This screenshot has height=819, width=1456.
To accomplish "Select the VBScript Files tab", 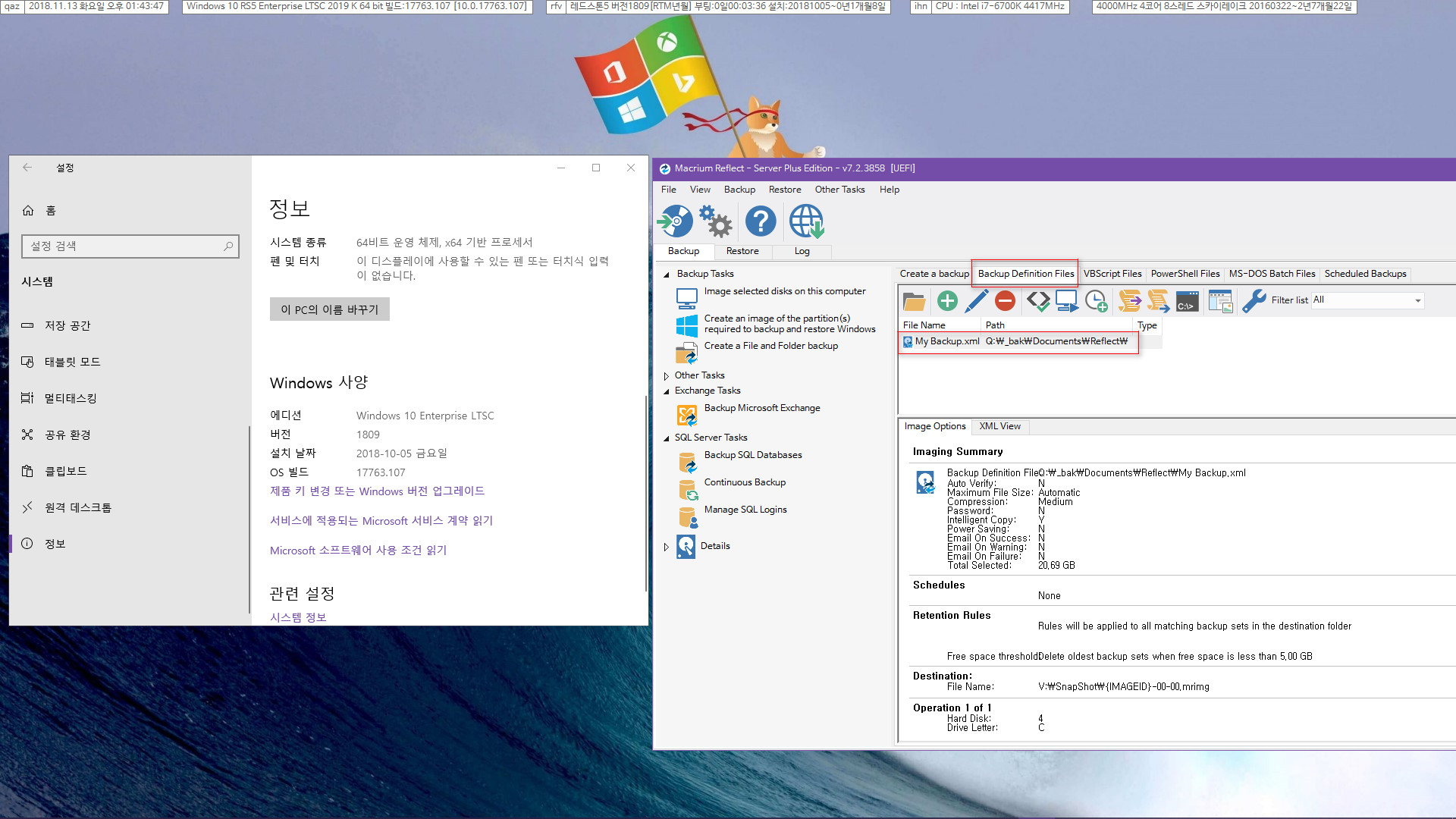I will click(1112, 274).
